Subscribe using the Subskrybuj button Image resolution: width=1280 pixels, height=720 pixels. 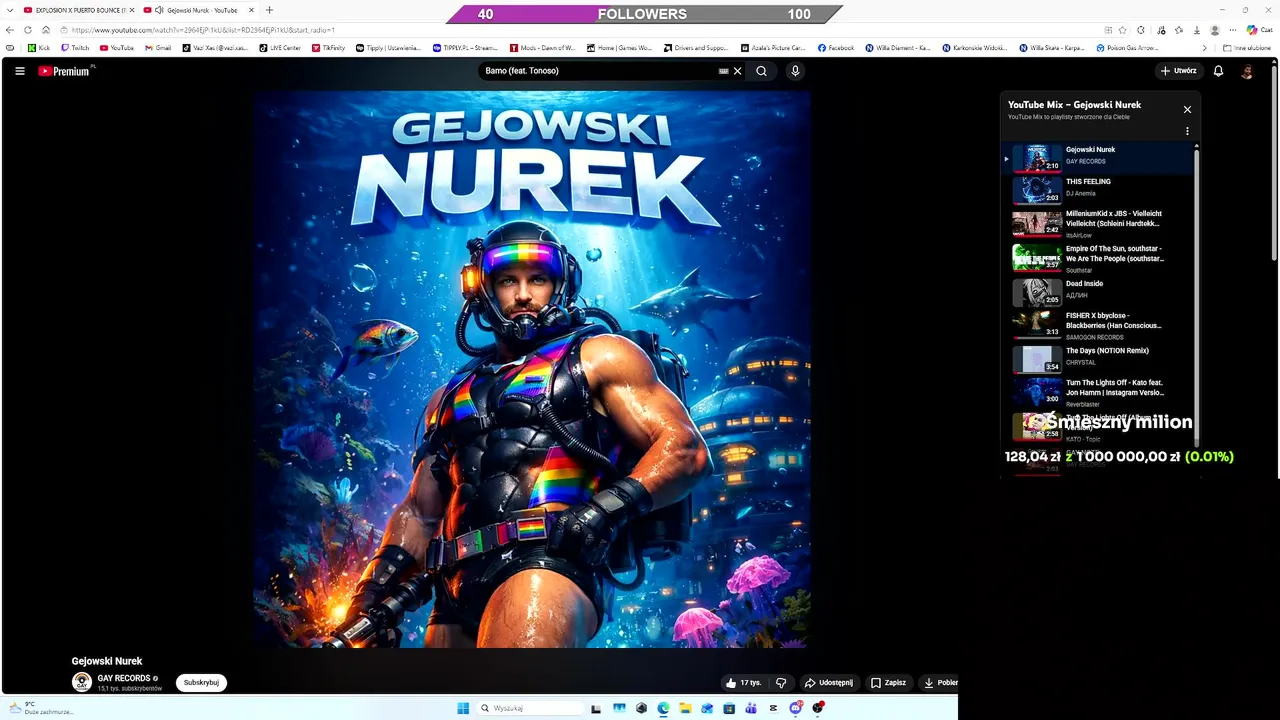point(201,683)
